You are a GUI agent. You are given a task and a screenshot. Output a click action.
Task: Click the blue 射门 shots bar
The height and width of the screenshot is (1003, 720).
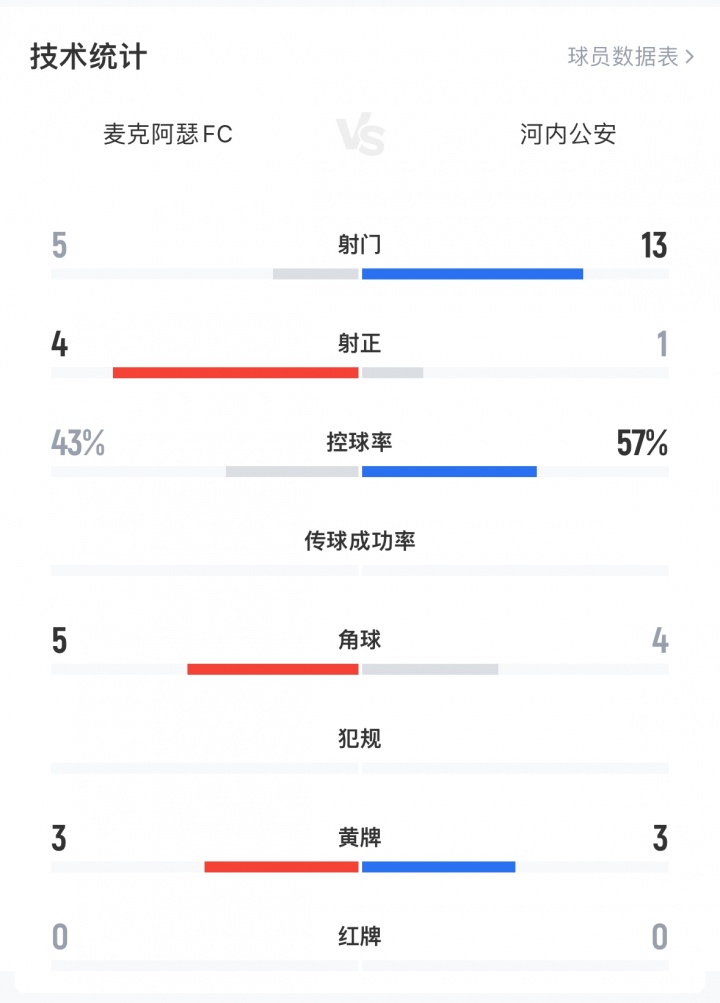[472, 274]
